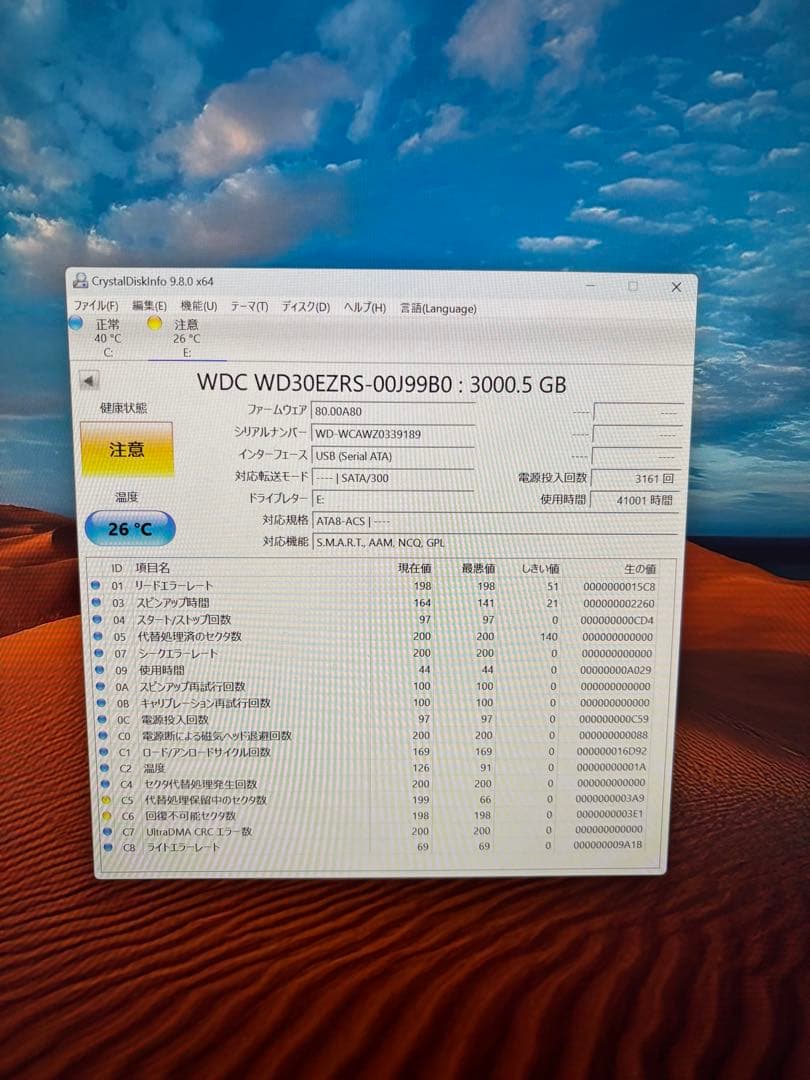Click the yellow 注意 health status button

point(127,449)
